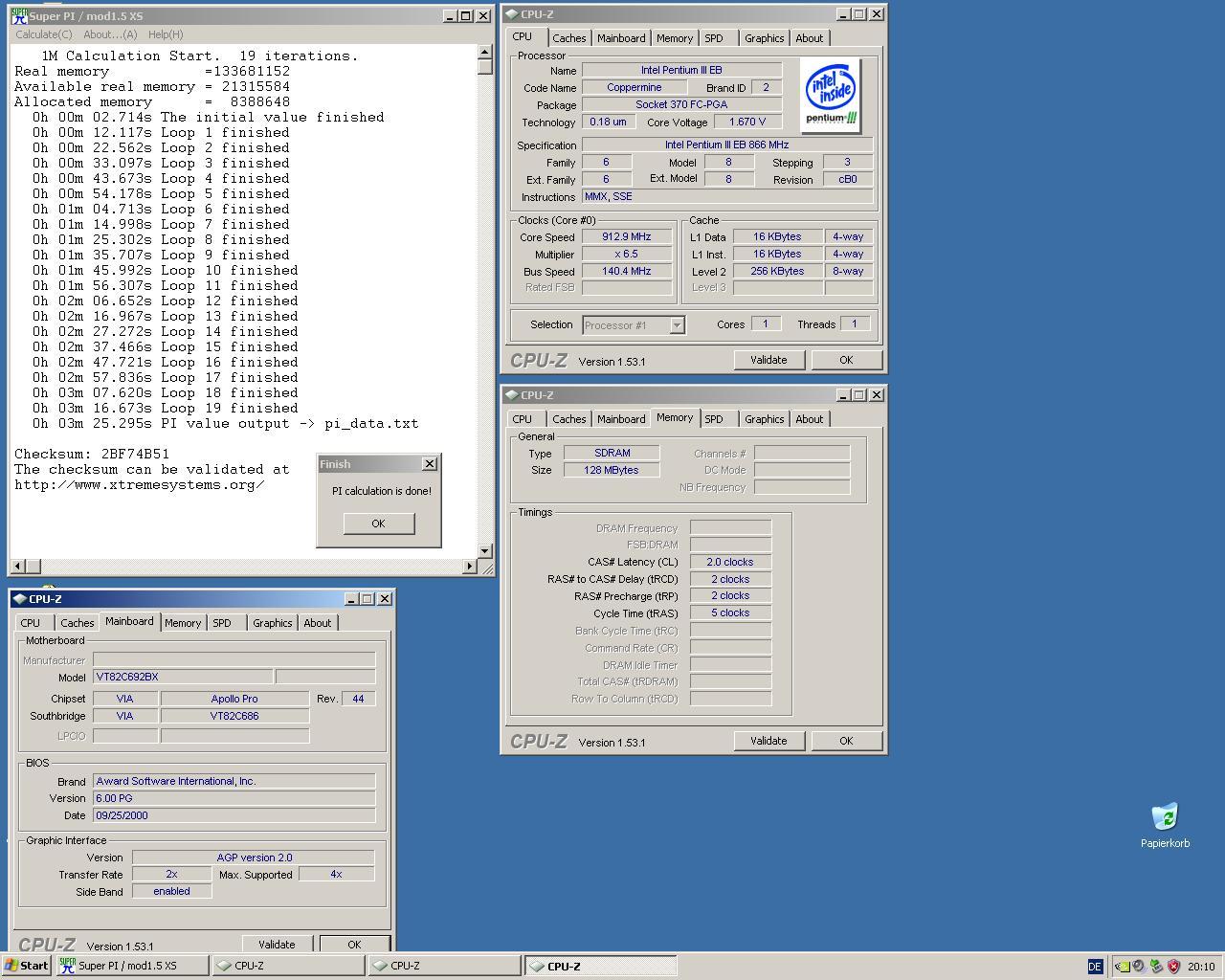Click OK in CPU-Z Mainboard window
This screenshot has width=1225, height=980.
coord(354,944)
